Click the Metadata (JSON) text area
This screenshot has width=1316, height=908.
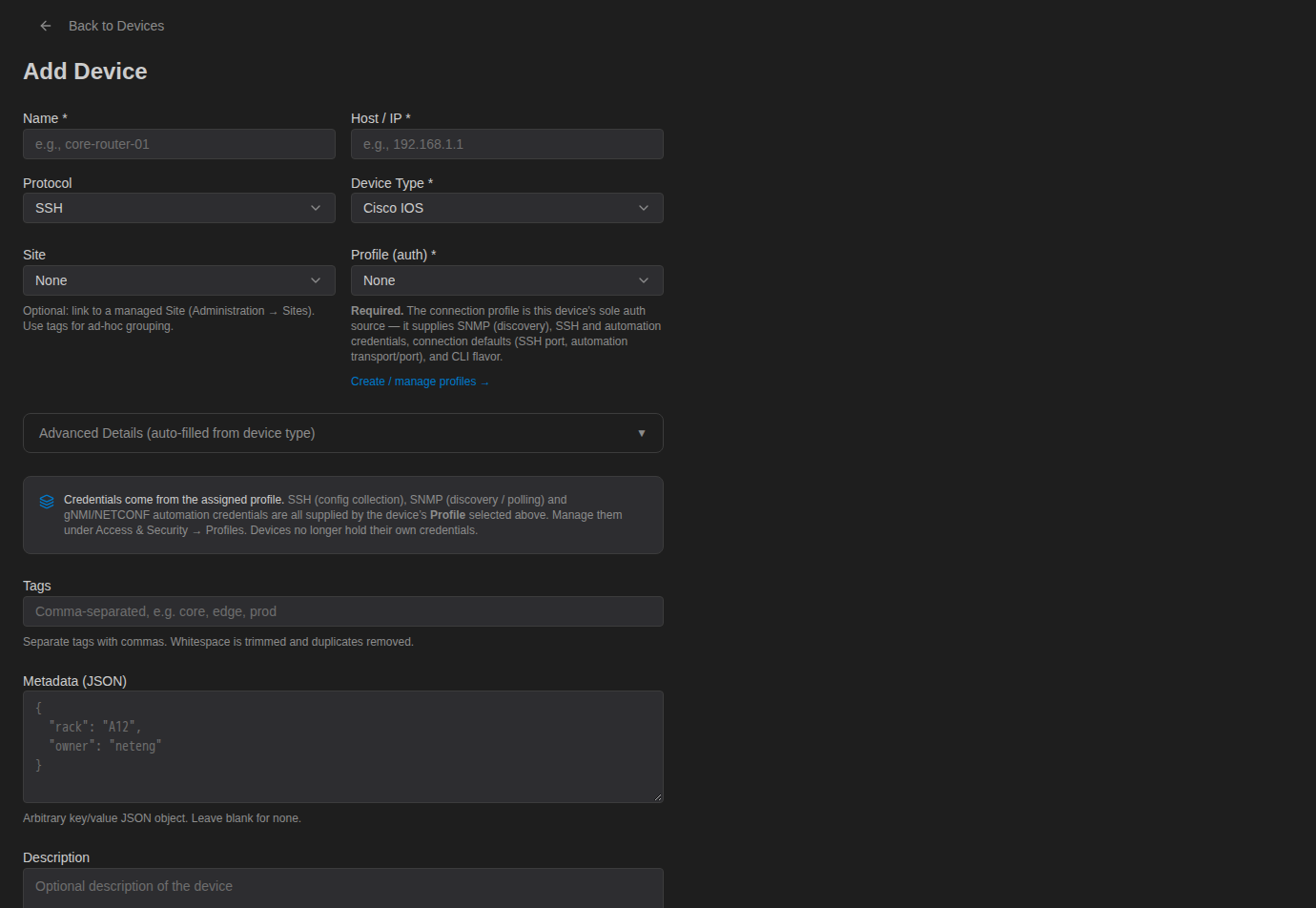(x=343, y=747)
